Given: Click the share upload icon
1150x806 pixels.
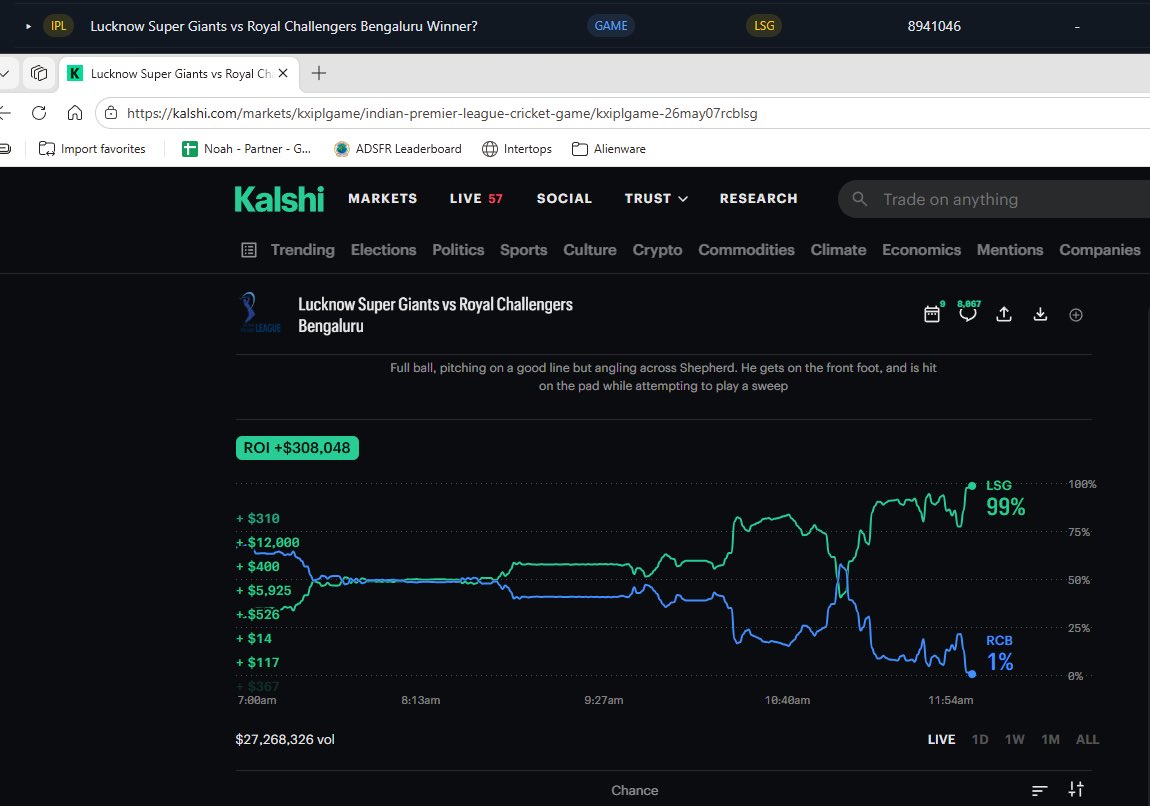Looking at the screenshot, I should [1003, 314].
